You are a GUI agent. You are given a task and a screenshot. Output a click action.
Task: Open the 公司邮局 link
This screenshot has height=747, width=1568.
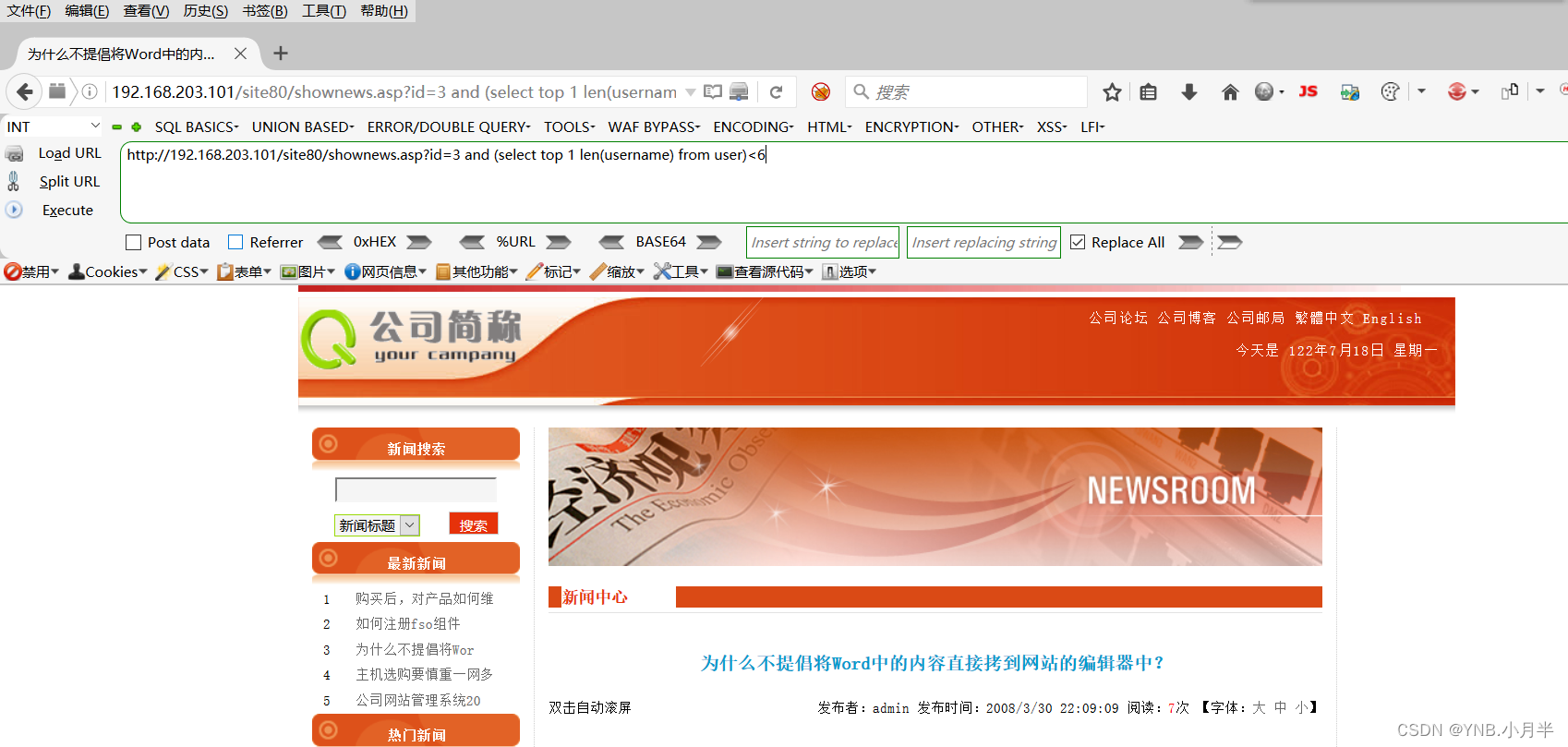point(1255,318)
